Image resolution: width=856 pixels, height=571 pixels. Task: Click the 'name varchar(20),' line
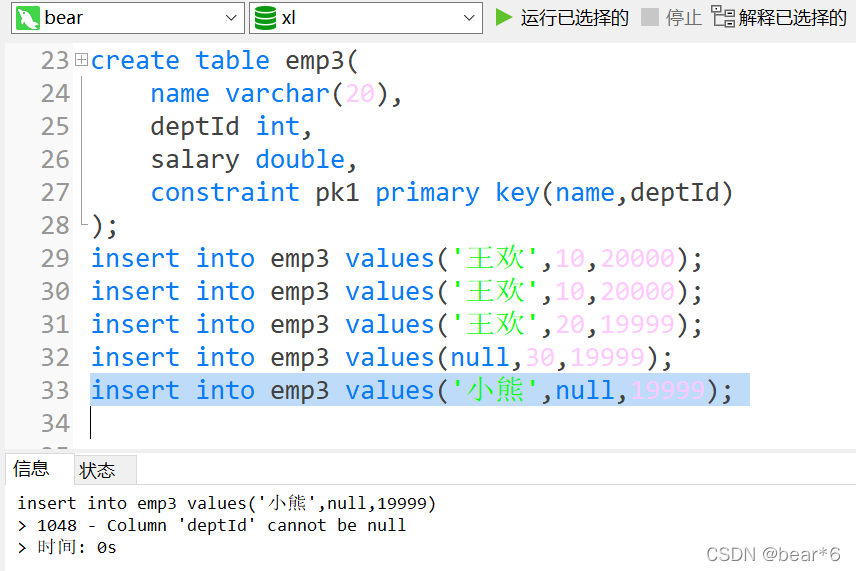(276, 93)
